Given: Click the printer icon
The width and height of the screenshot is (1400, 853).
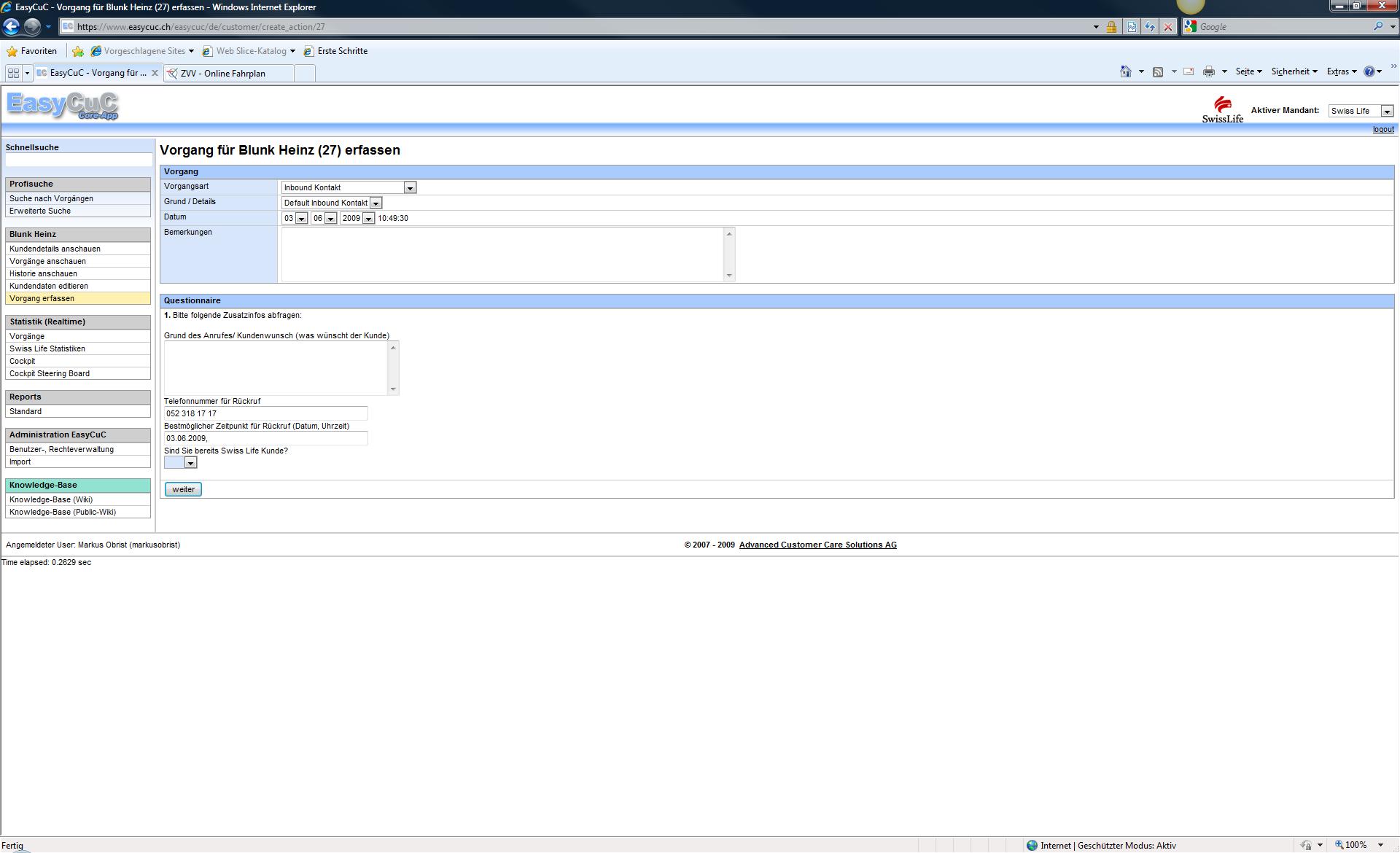Looking at the screenshot, I should click(x=1208, y=71).
